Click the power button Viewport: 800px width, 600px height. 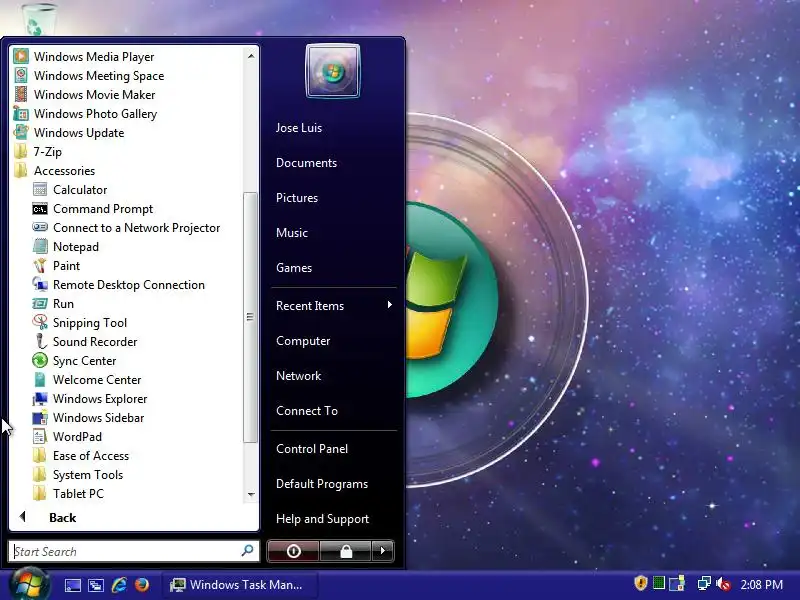tap(293, 551)
